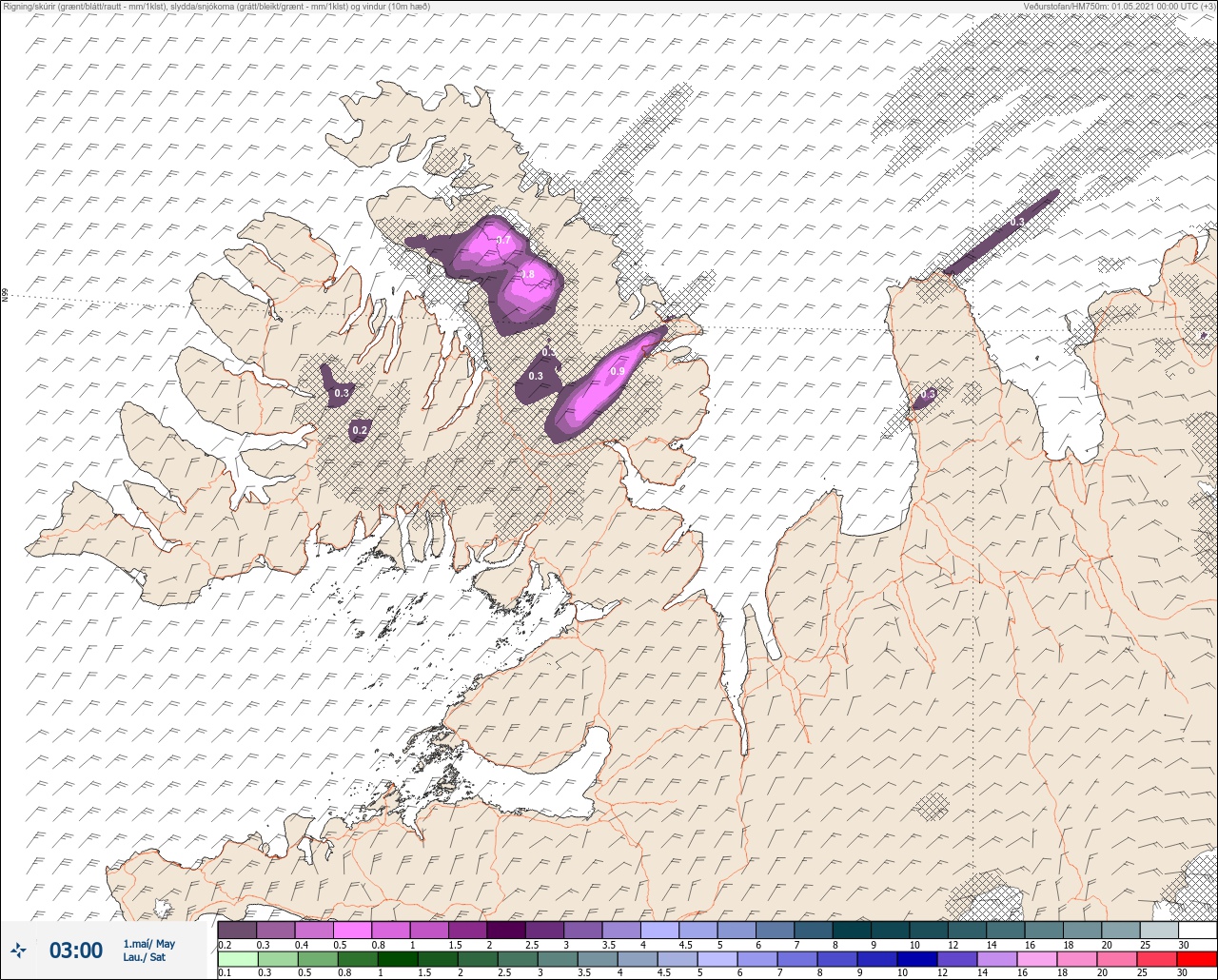1218x980 pixels.
Task: Select the upper legend white swatch labeled 30
Action: click(x=1197, y=930)
